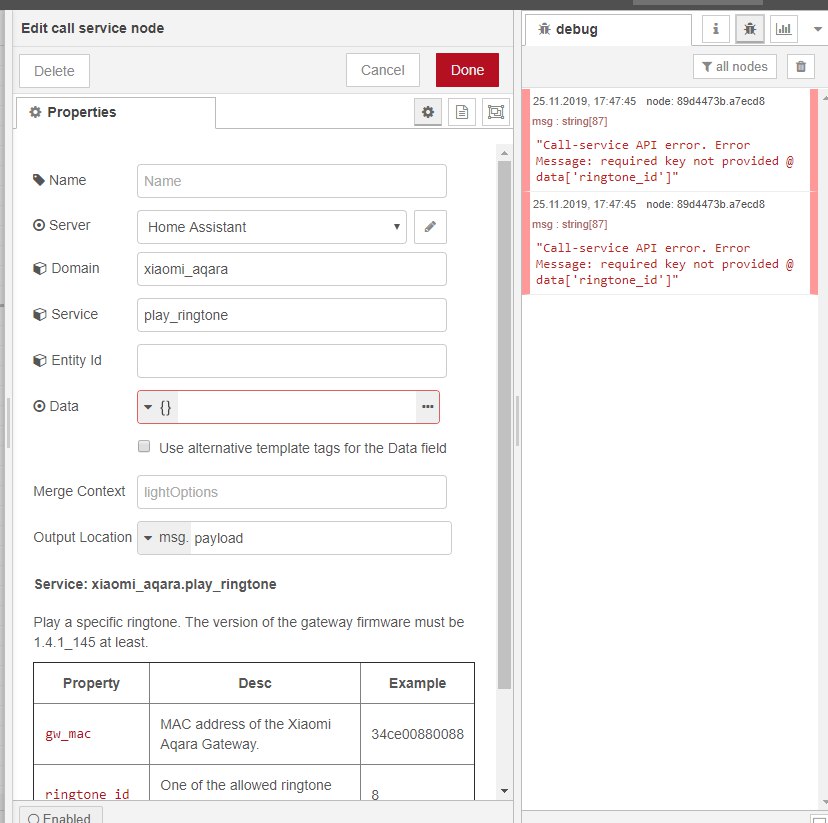Open sidebar tabs dropdown arrow
Screen dimensions: 828x823
coord(817,30)
